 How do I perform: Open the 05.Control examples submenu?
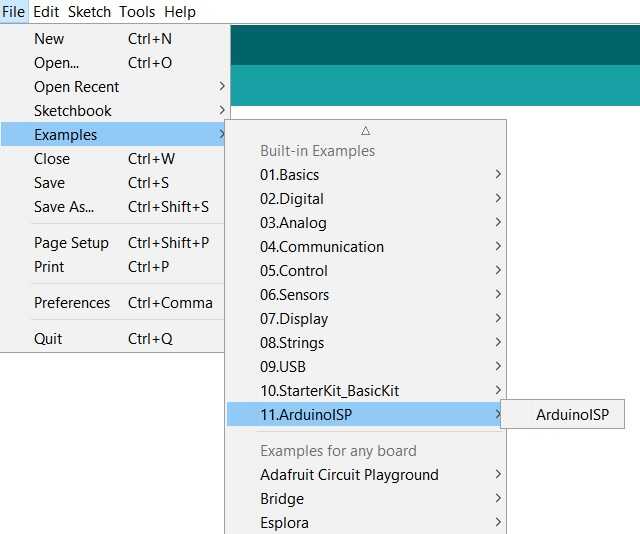294,271
